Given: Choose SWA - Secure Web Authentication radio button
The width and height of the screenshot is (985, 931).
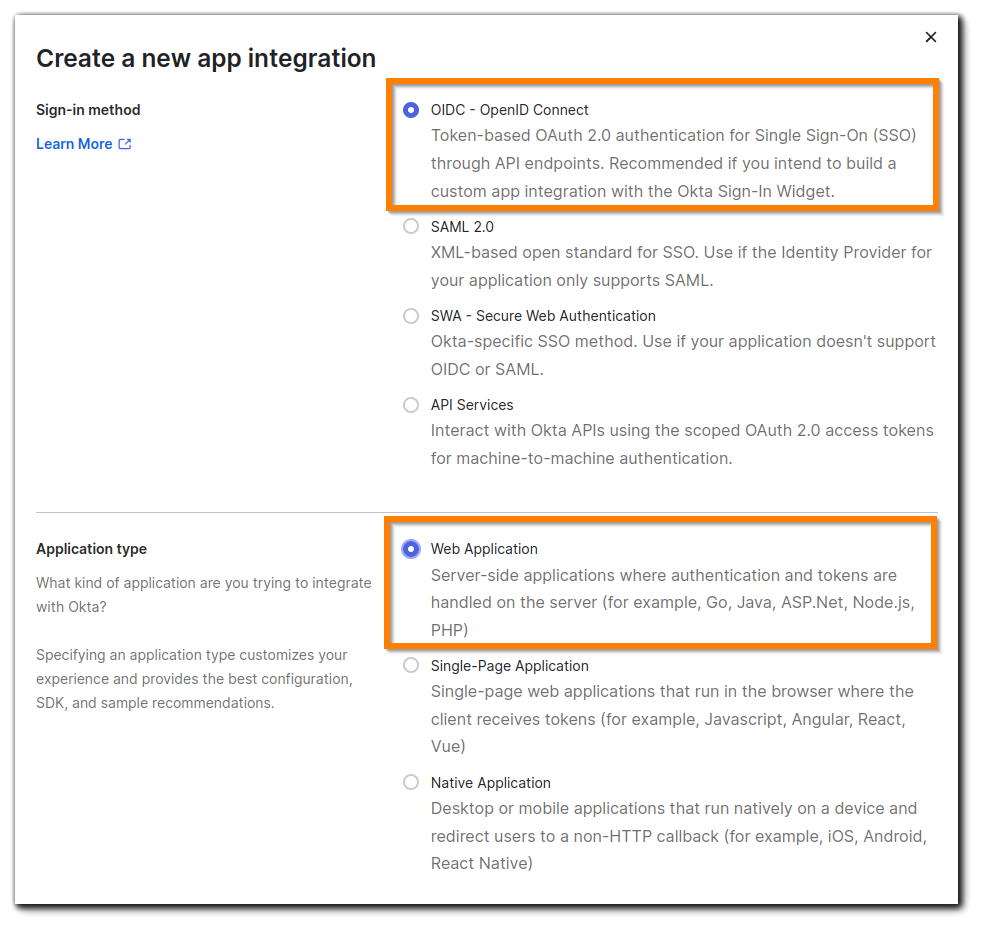Looking at the screenshot, I should (x=411, y=315).
